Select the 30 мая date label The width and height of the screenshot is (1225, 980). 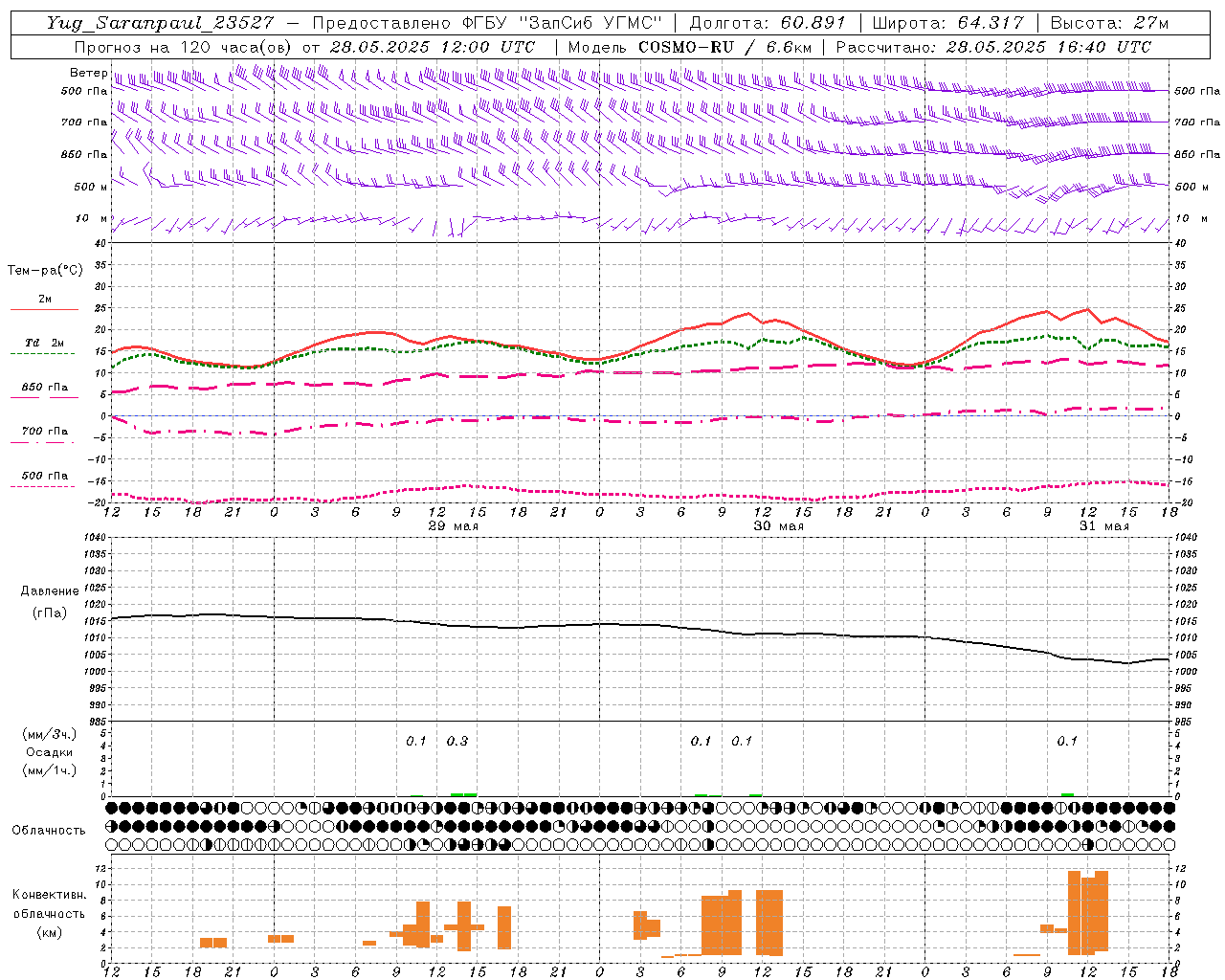(x=779, y=526)
